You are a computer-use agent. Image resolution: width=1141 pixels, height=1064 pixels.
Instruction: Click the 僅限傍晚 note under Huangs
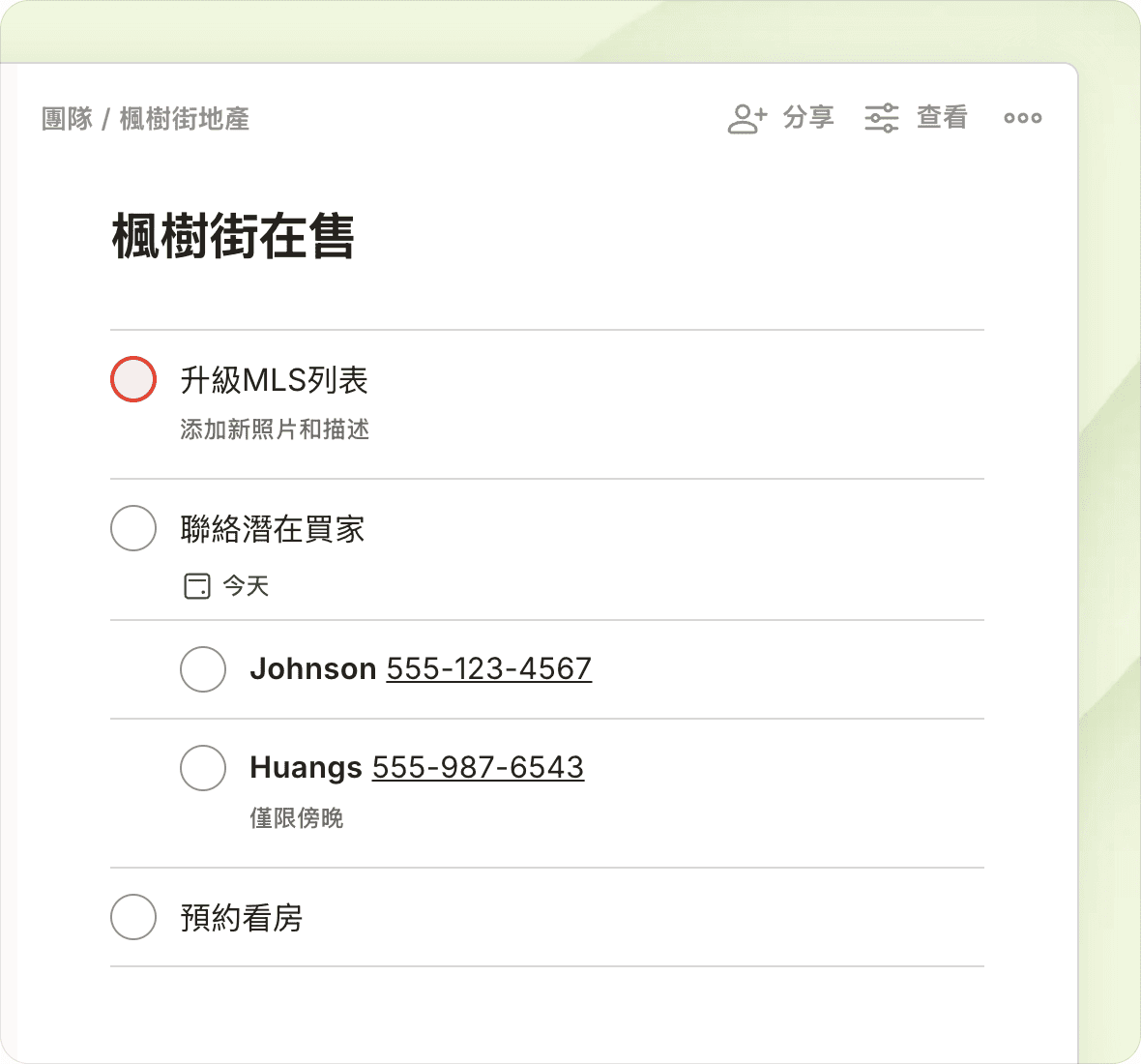coord(296,818)
